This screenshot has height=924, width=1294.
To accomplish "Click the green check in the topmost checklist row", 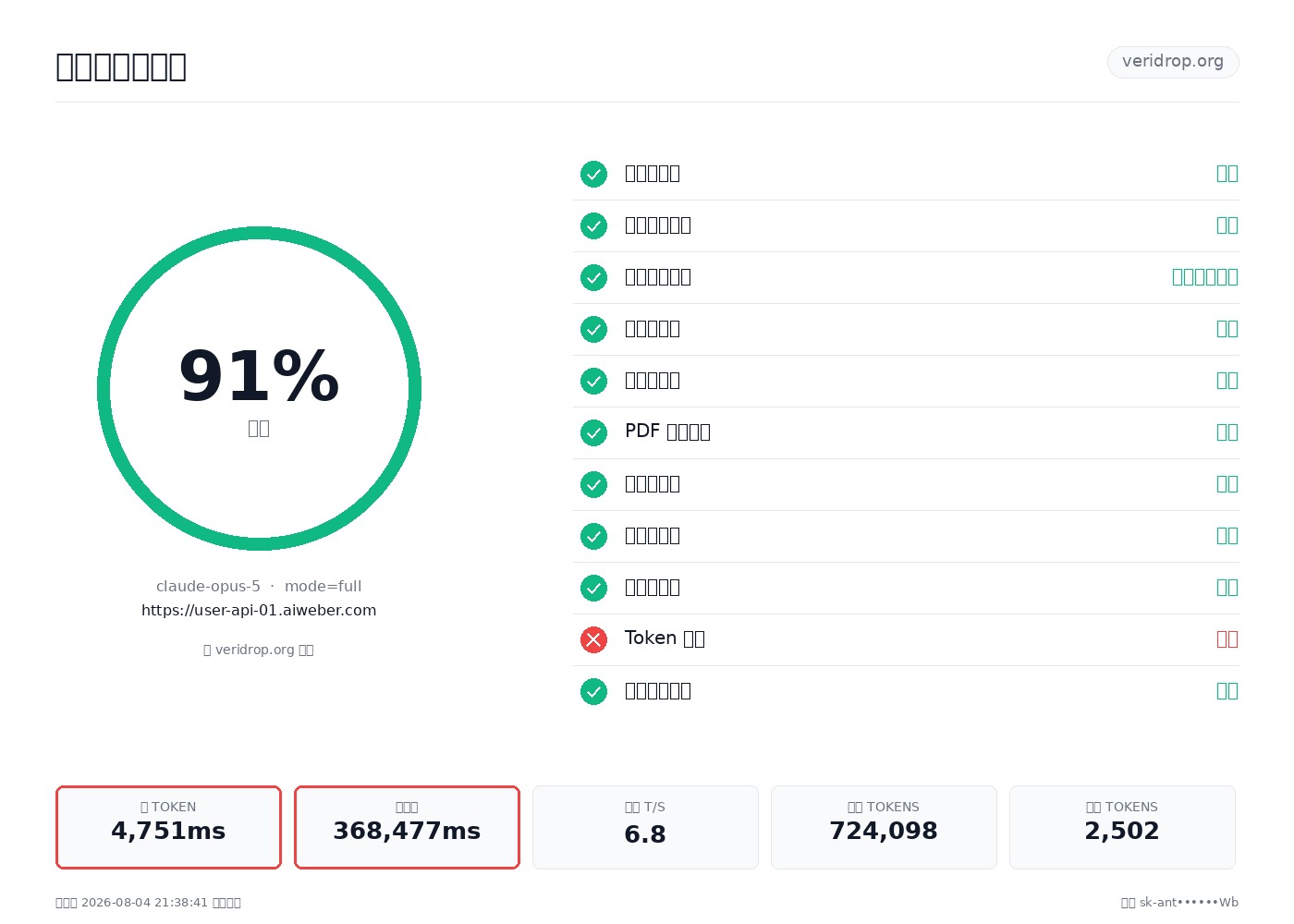I will coord(593,174).
